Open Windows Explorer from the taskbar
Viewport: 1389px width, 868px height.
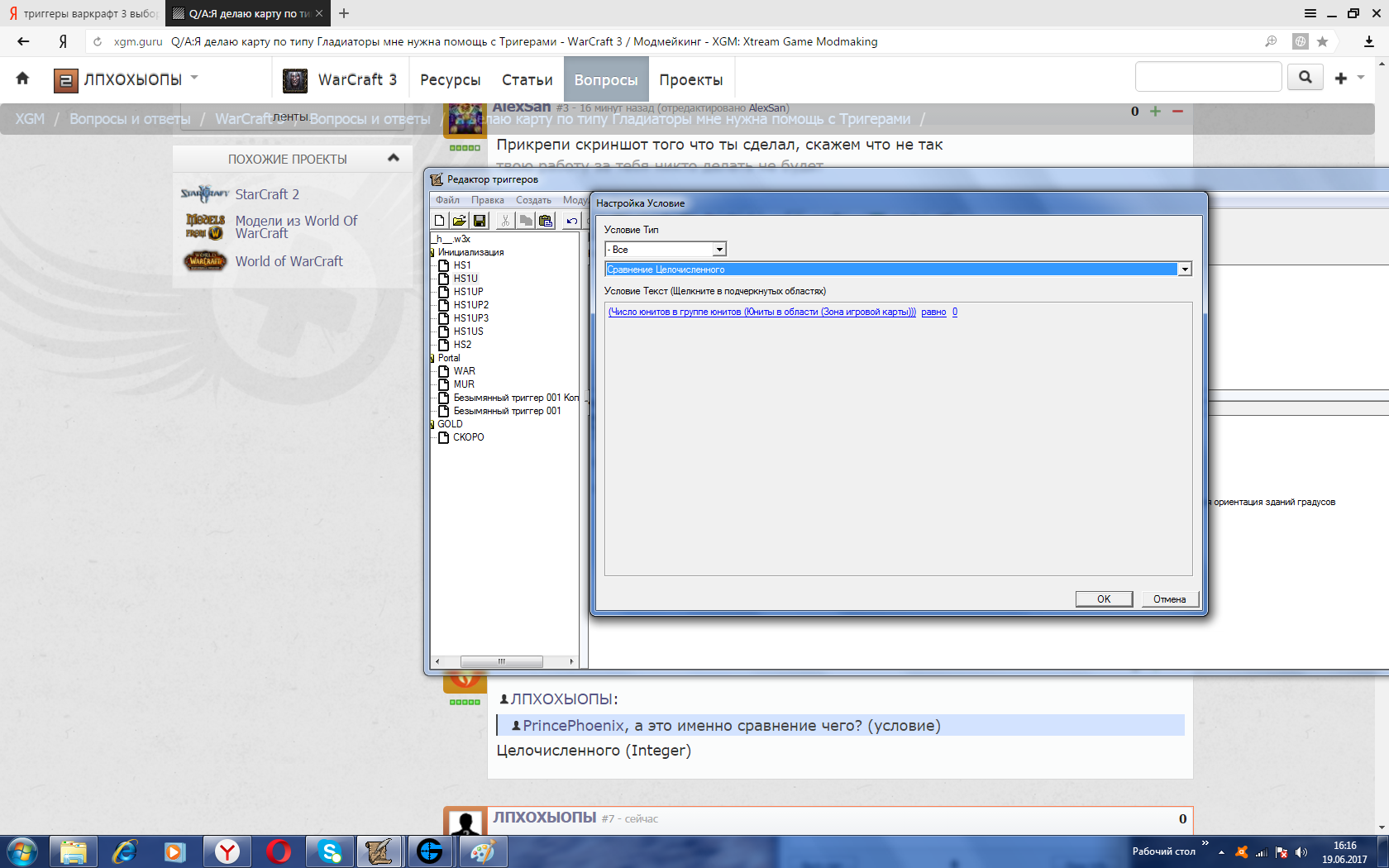(x=74, y=851)
